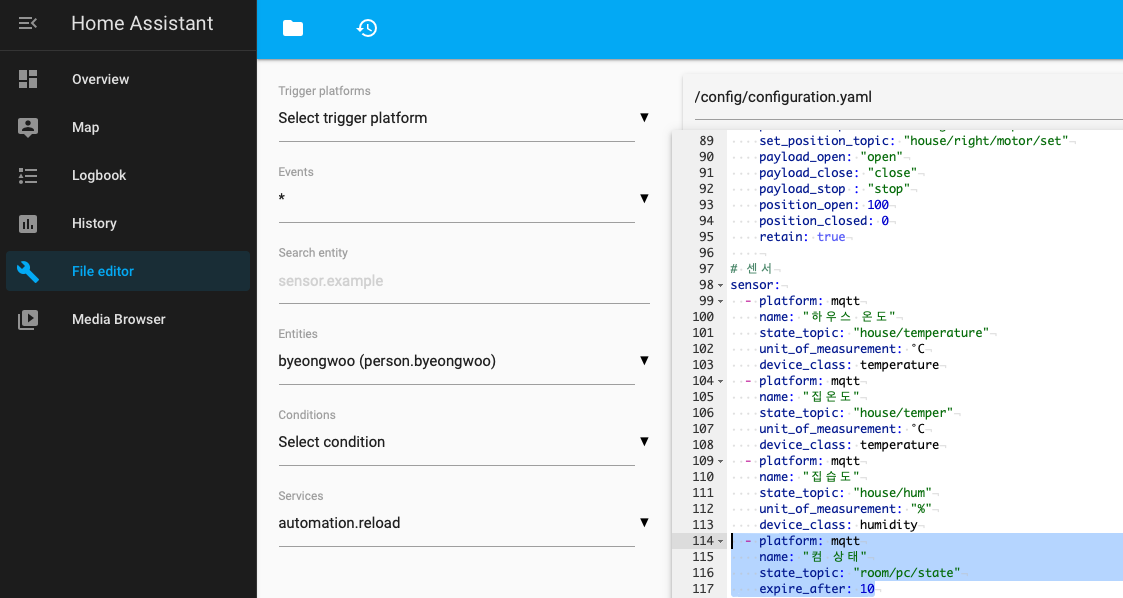Click the state_topic "house/temper" line
Viewport: 1123px width, 598px height.
[856, 413]
